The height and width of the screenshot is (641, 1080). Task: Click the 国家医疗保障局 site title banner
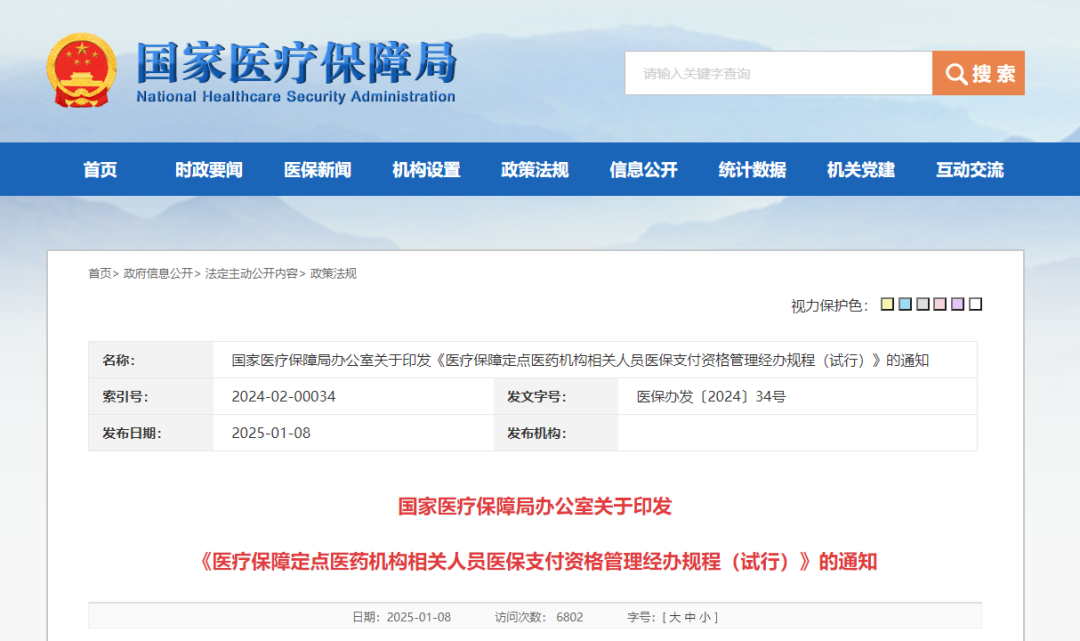pyautogui.click(x=296, y=72)
